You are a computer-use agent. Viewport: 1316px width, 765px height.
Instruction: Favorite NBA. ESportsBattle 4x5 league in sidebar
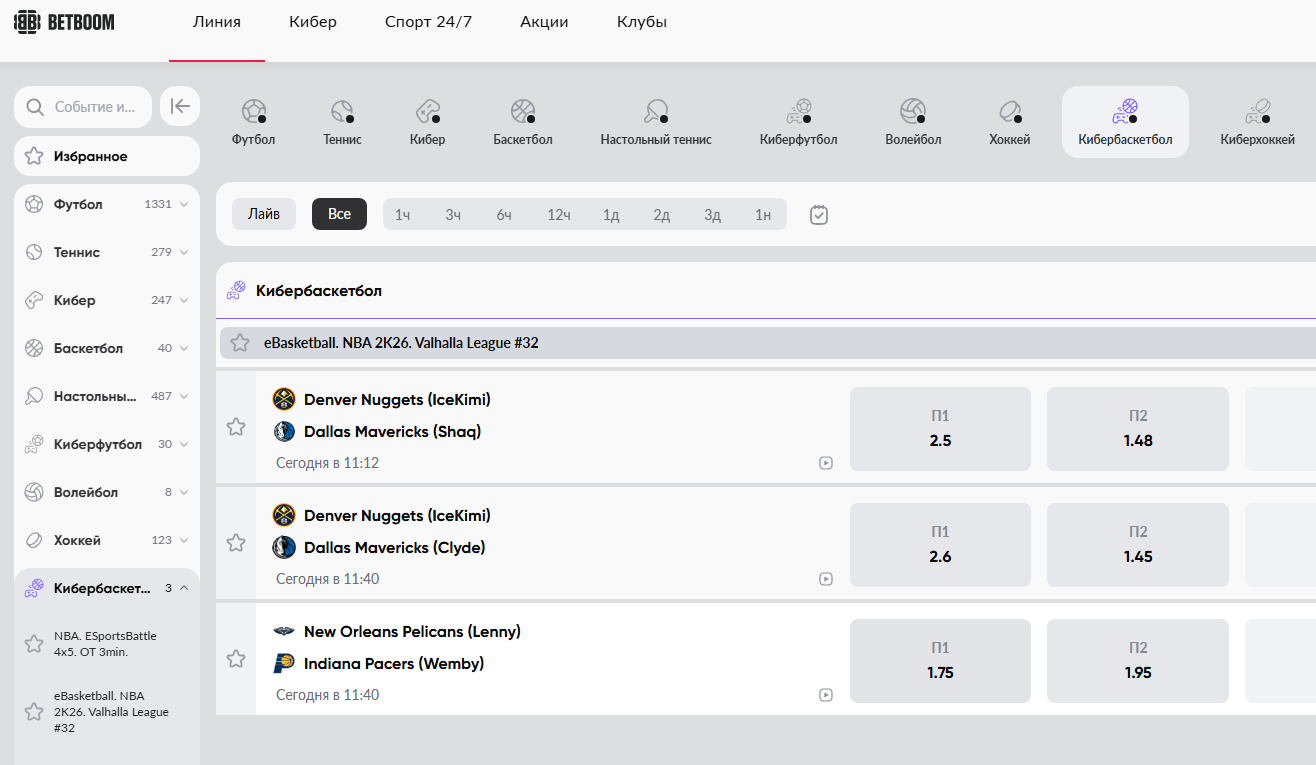pyautogui.click(x=34, y=644)
